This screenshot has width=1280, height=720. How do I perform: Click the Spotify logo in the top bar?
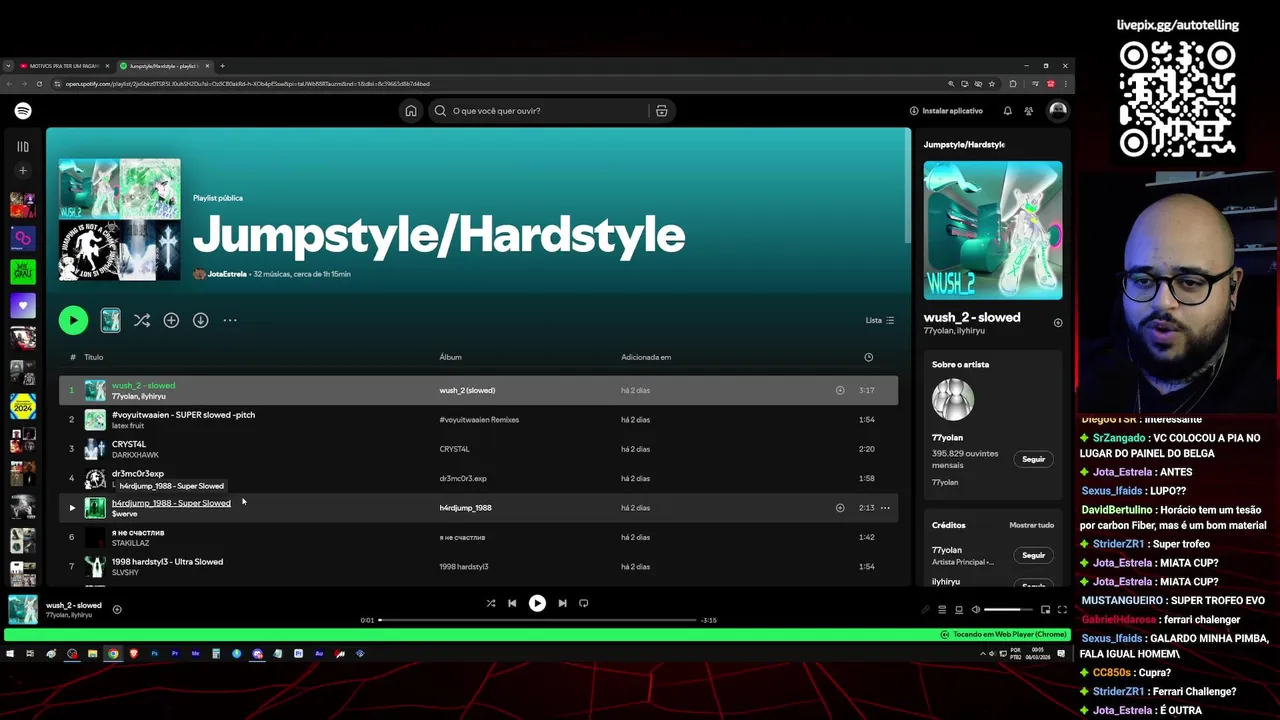(x=23, y=111)
